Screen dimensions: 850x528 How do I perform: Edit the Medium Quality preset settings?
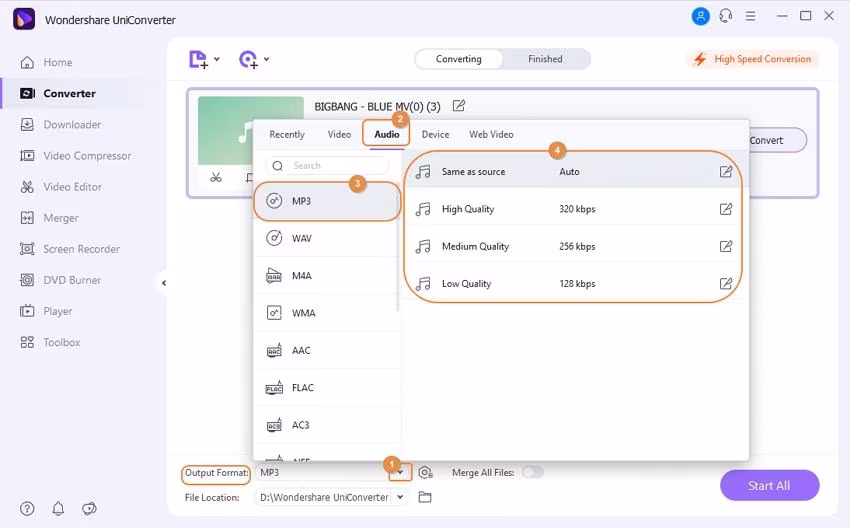click(725, 247)
